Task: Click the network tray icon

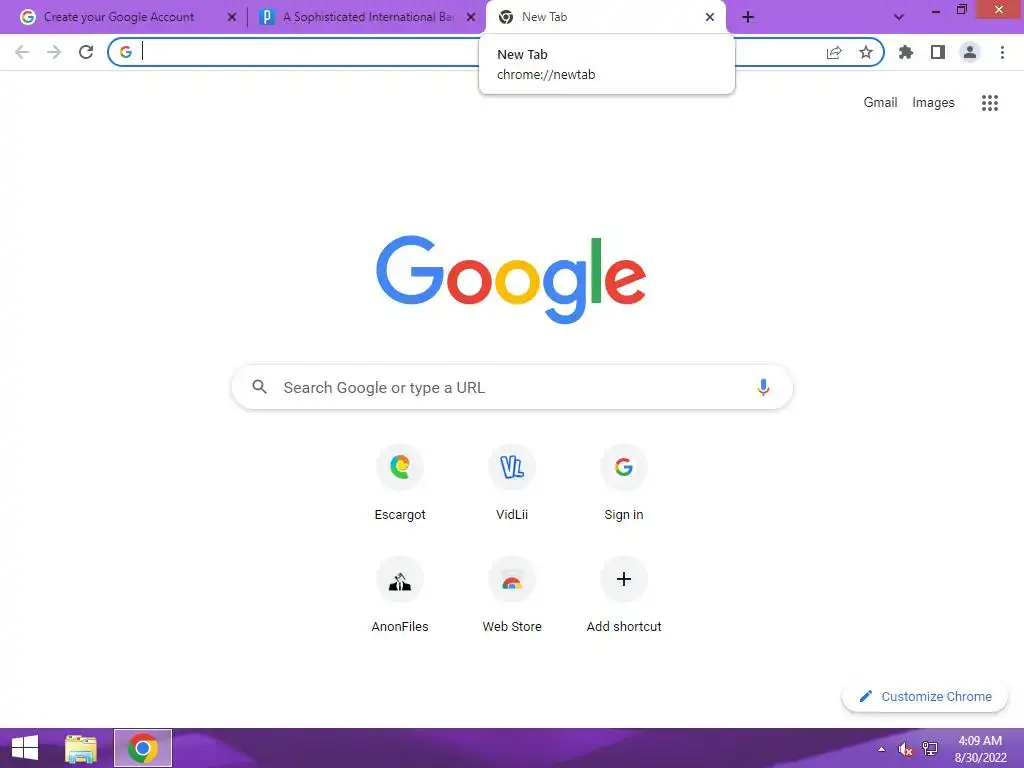Action: (x=929, y=749)
